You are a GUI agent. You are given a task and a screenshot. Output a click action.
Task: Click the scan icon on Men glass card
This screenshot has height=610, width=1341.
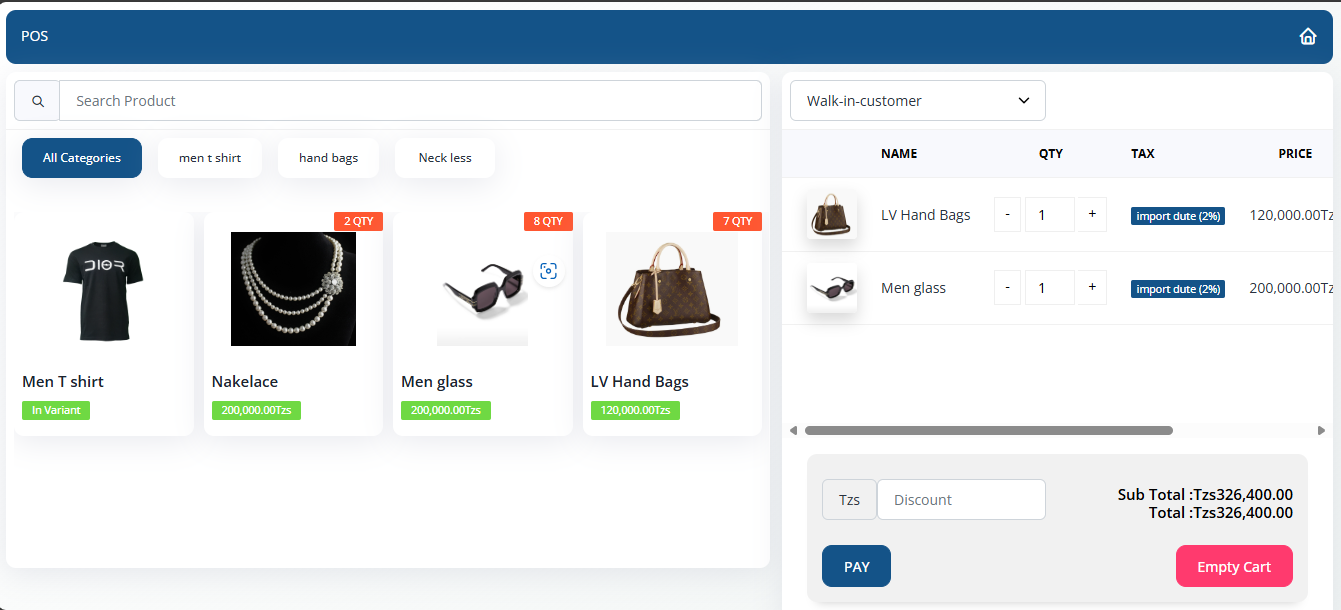547,271
